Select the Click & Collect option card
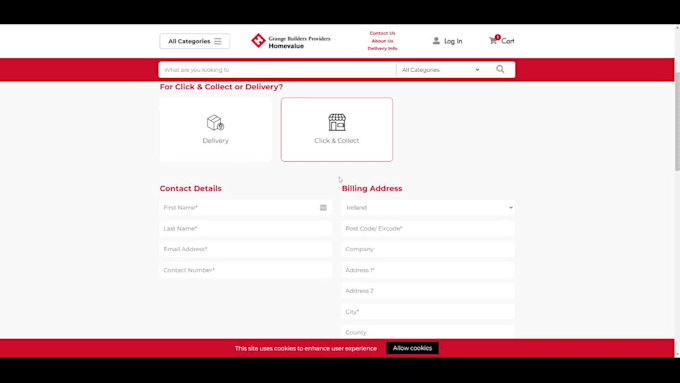Viewport: 680px width, 383px height. click(x=337, y=130)
